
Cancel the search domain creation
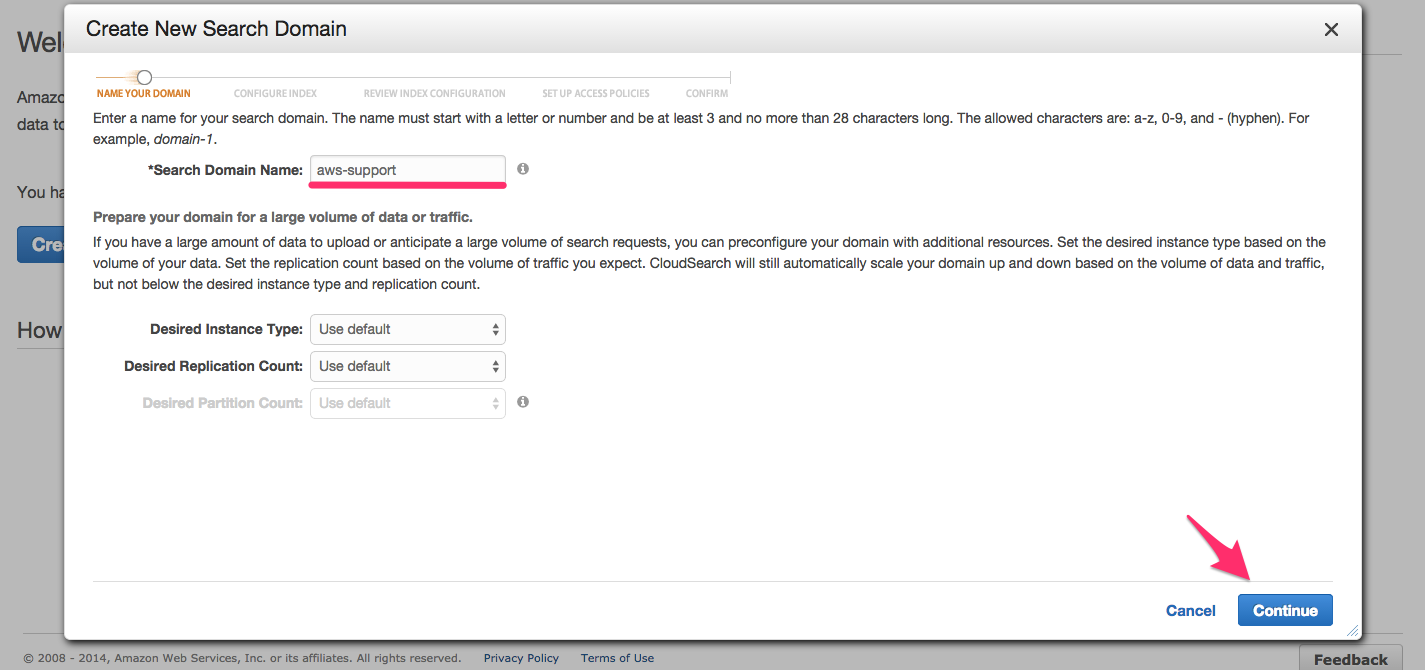1190,610
